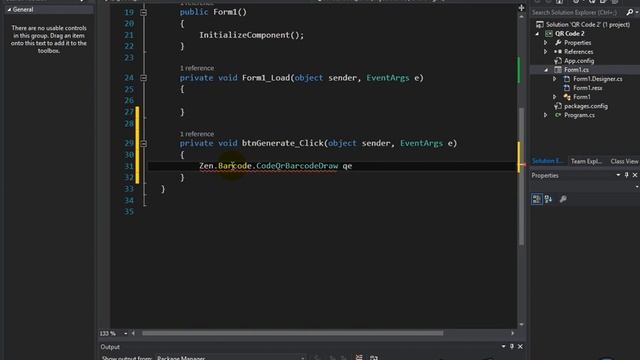Close the Output panel
The width and height of the screenshot is (640, 360).
520,347
